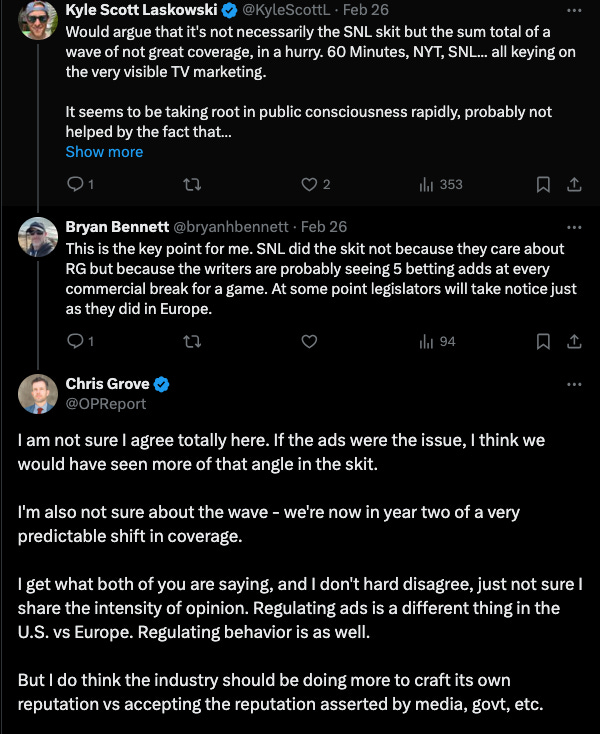The width and height of the screenshot is (600, 734).
Task: Open Bryan Bennett's profile via name
Action: pyautogui.click(x=117, y=227)
